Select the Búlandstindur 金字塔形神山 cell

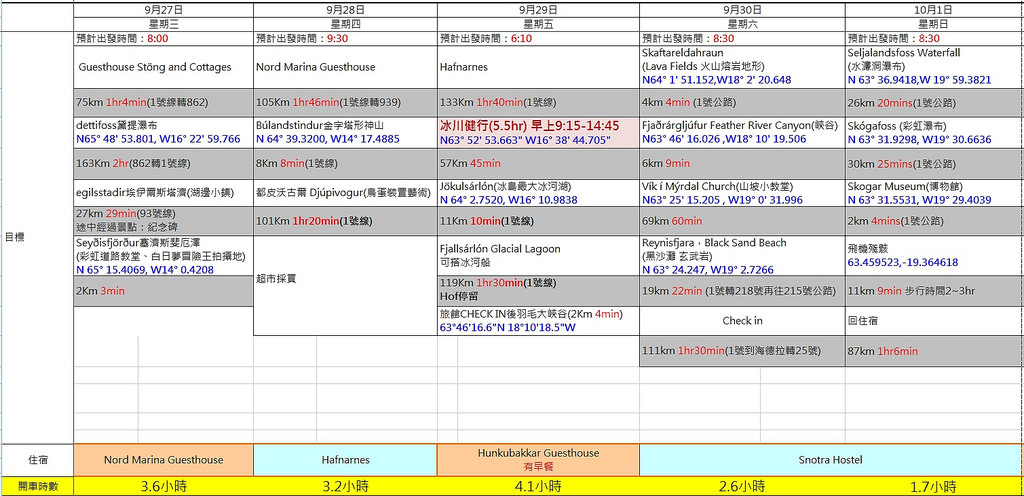click(x=345, y=132)
